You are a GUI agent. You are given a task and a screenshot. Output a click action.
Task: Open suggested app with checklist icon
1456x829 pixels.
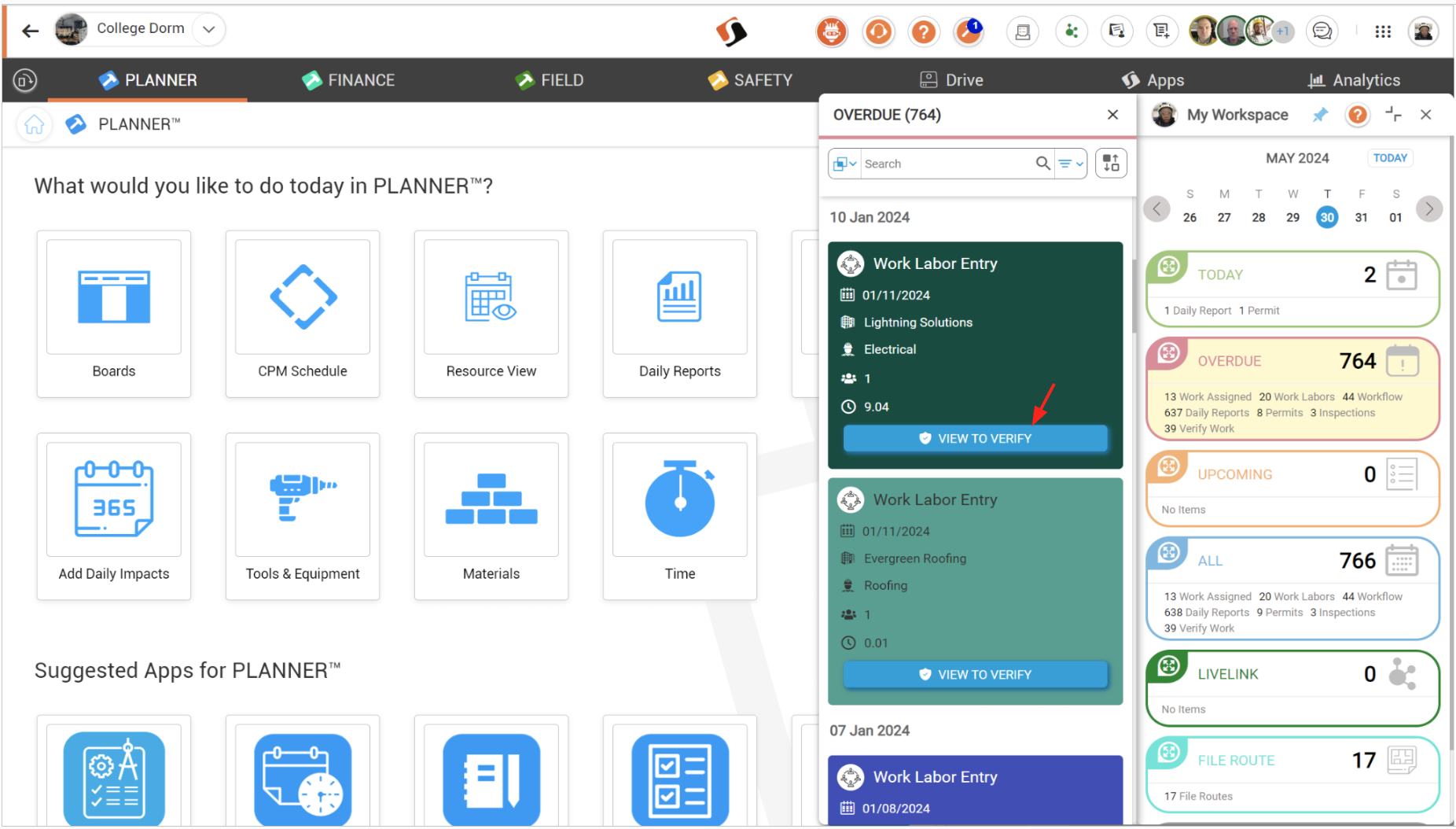[679, 779]
